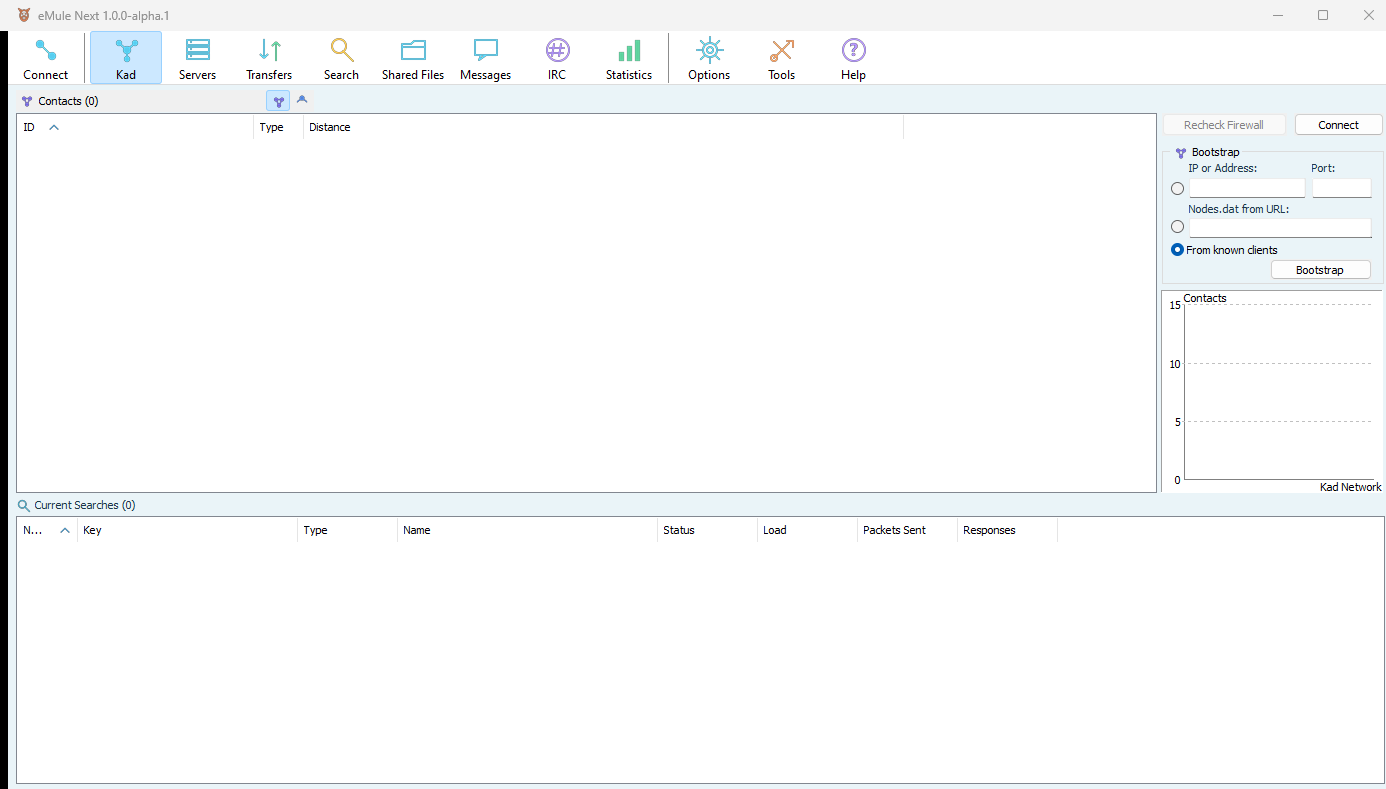Click the Kad Network graph label
Screen dimensions: 1386x789
[1350, 487]
